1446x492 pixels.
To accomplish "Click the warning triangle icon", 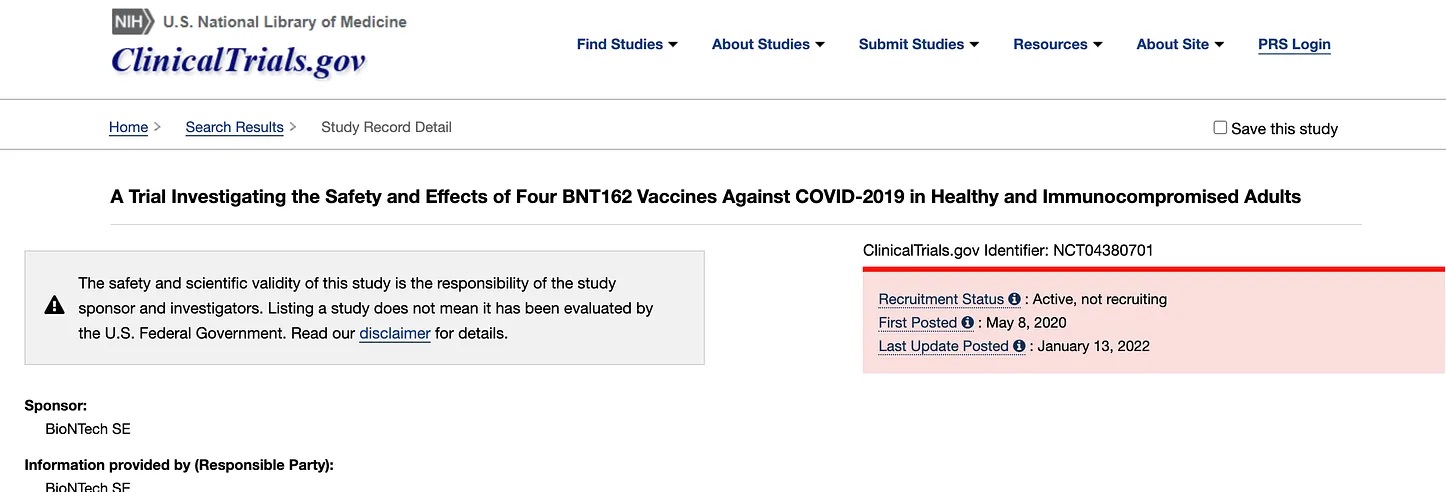I will [55, 307].
